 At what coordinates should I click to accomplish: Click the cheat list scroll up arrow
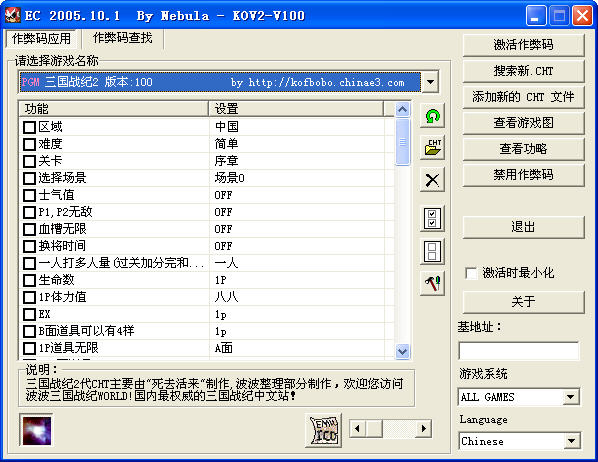pyautogui.click(x=402, y=109)
